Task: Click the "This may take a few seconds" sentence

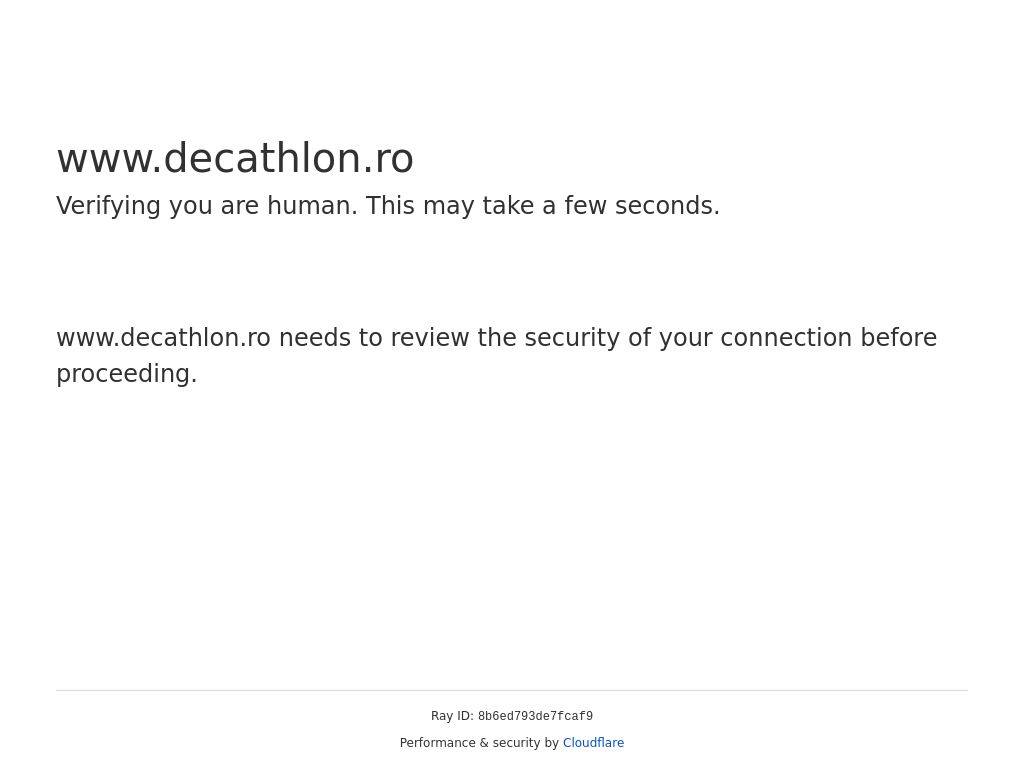Action: [542, 206]
